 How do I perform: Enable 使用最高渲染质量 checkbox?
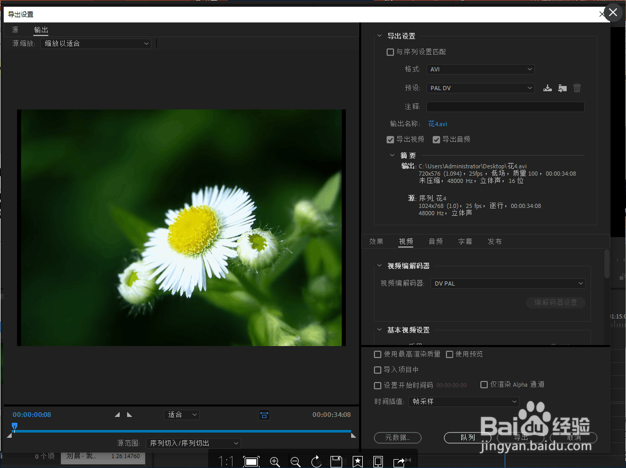pos(377,354)
